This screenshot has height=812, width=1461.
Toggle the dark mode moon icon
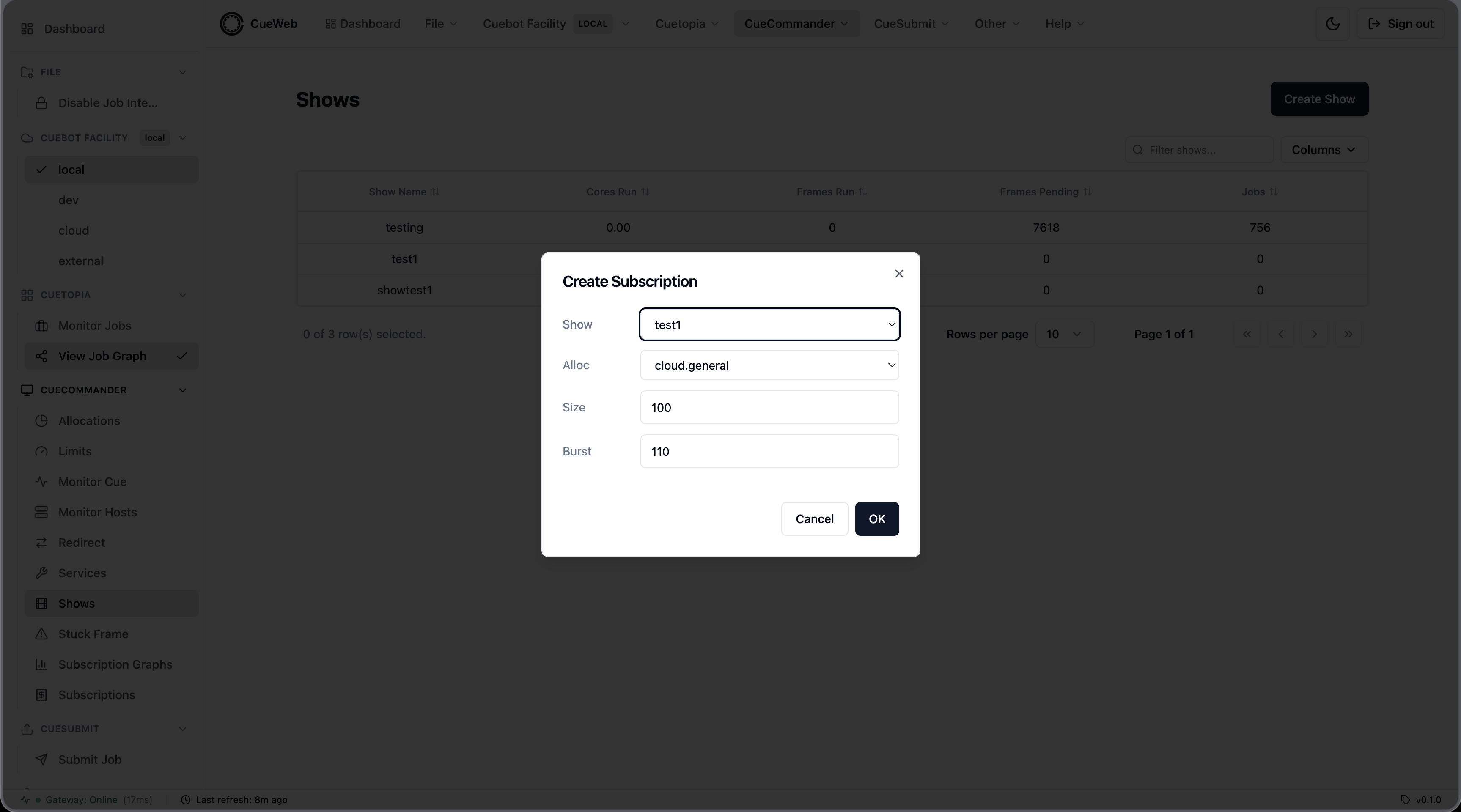[1332, 24]
